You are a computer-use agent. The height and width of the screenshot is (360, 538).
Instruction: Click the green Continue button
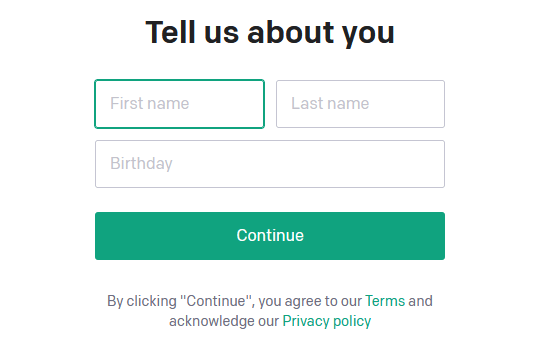270,236
